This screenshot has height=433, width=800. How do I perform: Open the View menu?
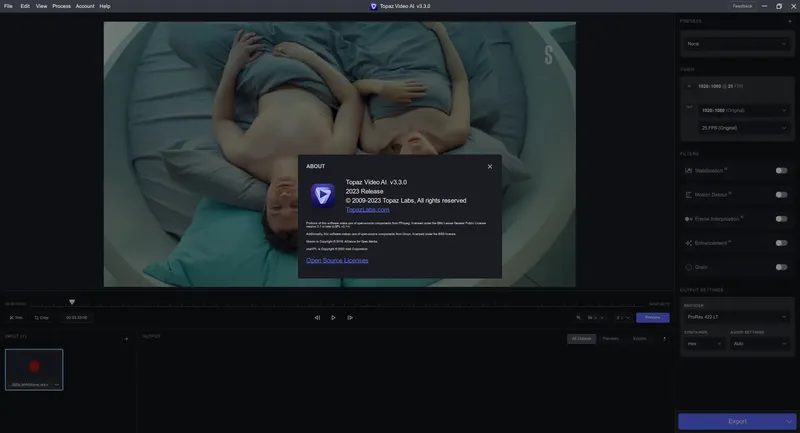(x=41, y=6)
